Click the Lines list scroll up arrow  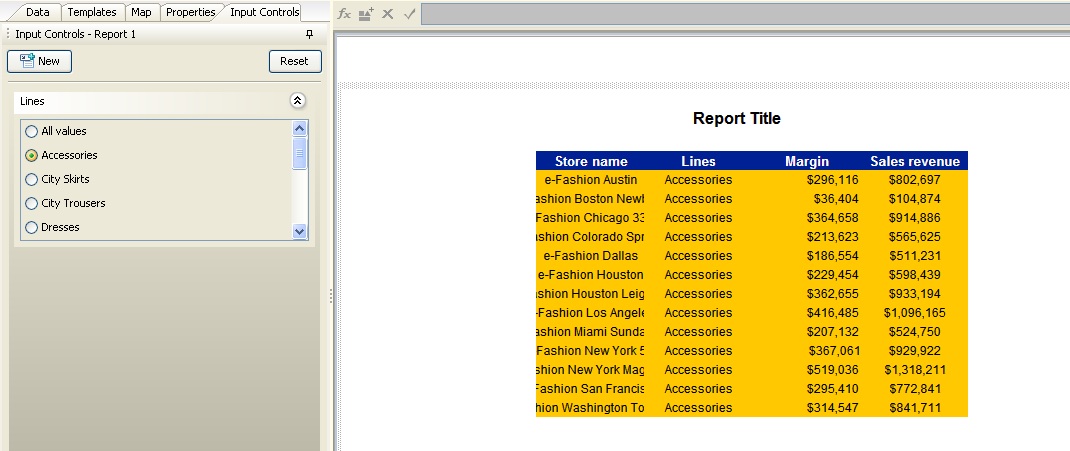click(300, 128)
